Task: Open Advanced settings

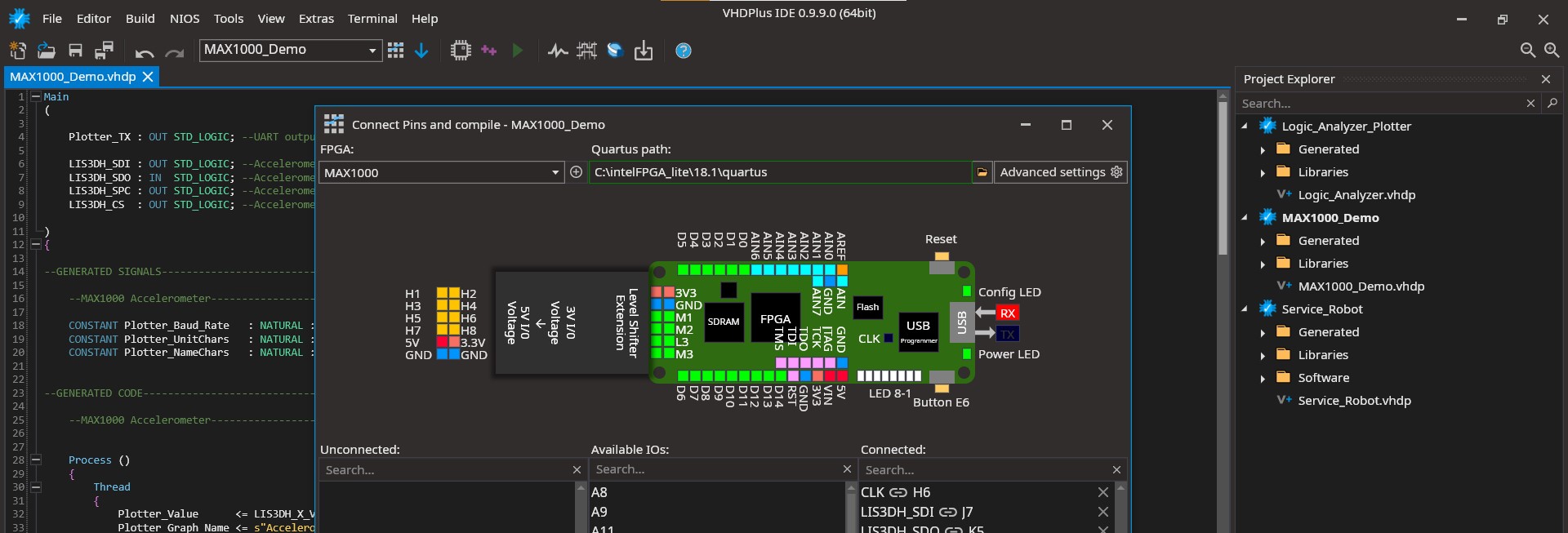Action: click(x=1061, y=172)
